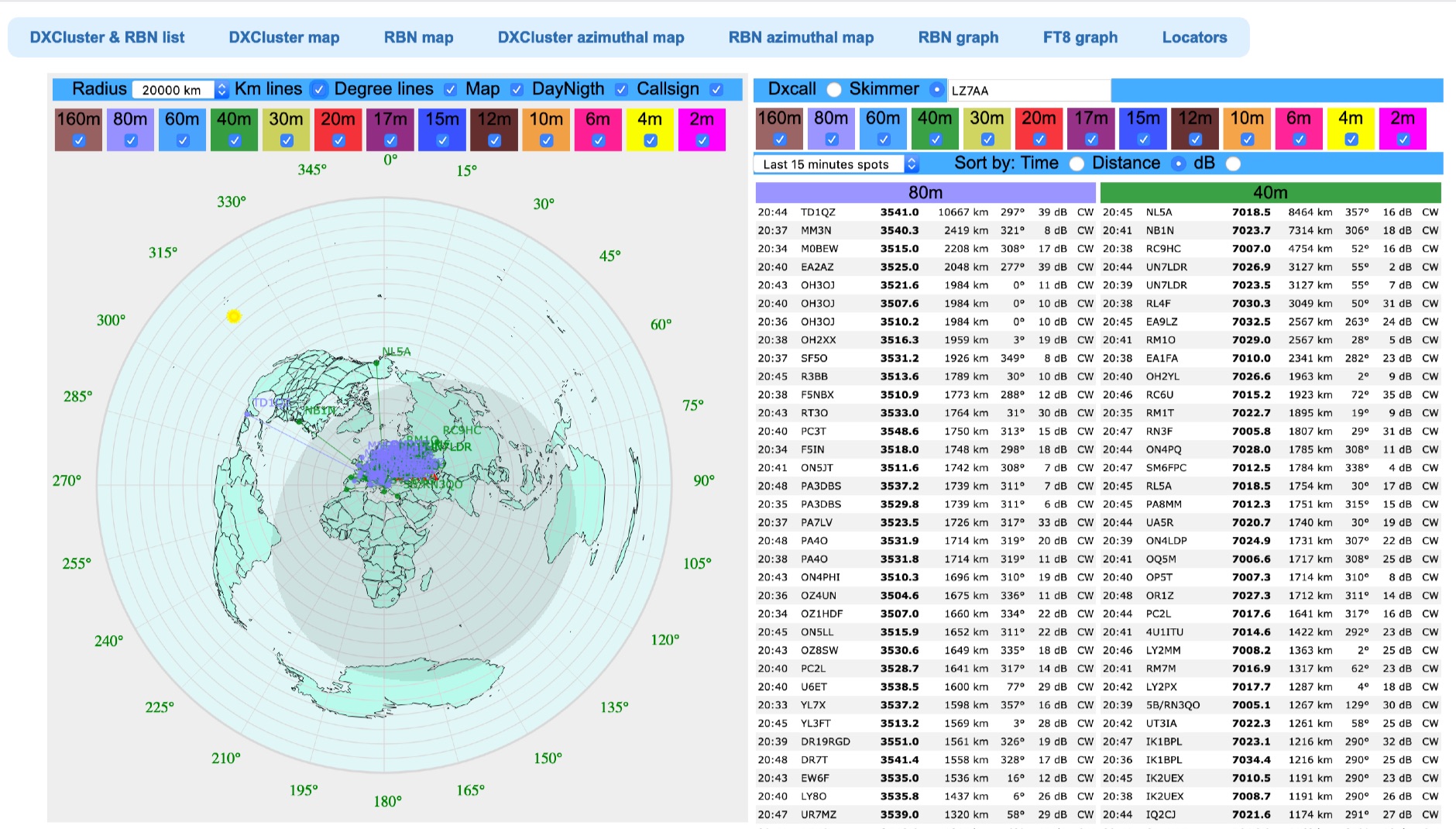Toggle the Degree lines checkbox

tap(450, 90)
